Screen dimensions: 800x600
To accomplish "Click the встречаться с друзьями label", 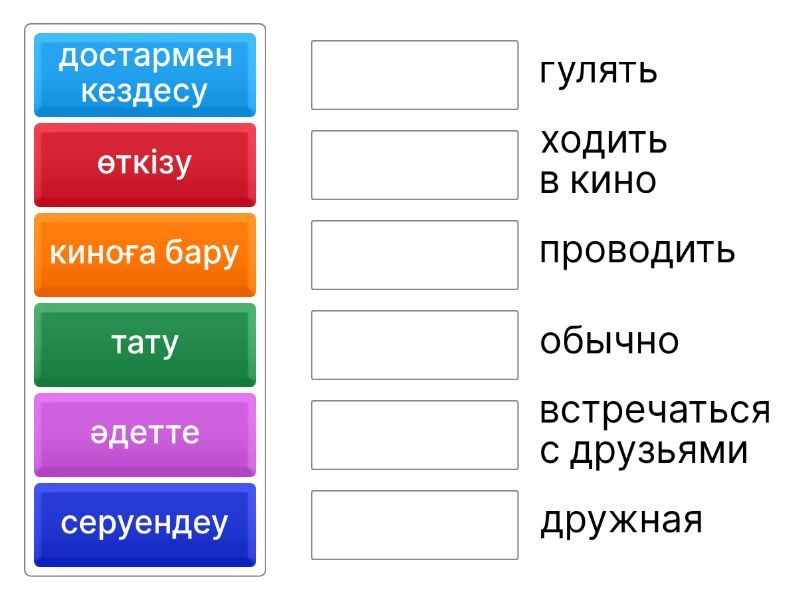I will pyautogui.click(x=655, y=431).
